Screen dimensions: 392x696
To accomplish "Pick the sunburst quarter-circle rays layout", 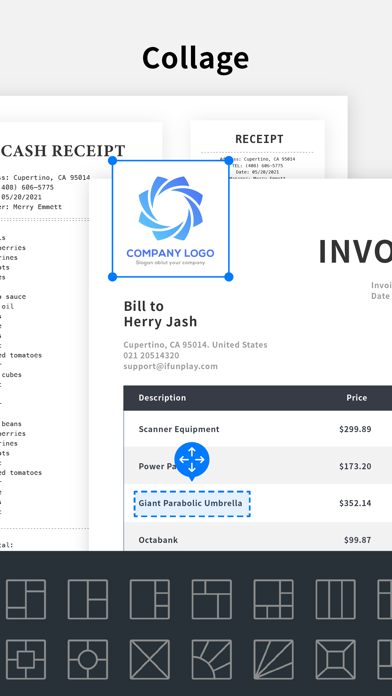I will point(212,659).
